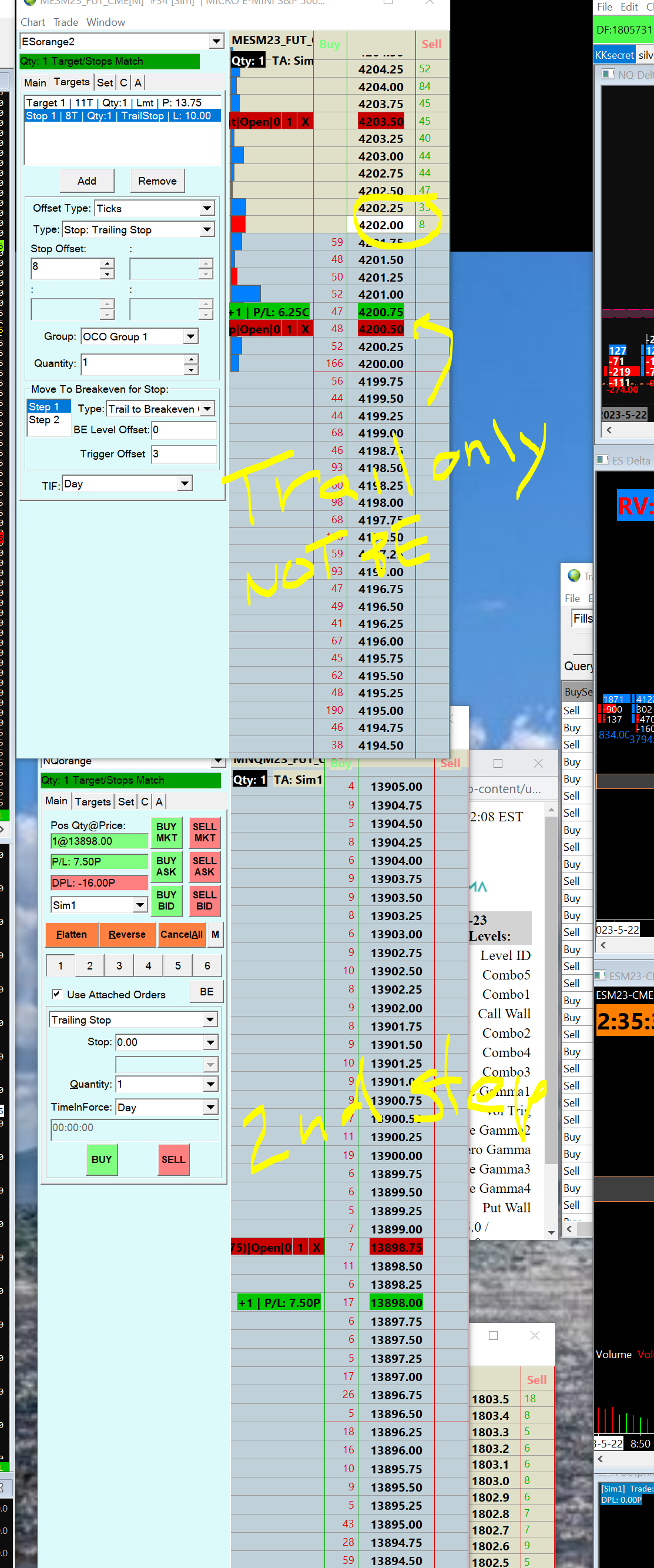The width and height of the screenshot is (654, 1568).
Task: Click left scroll arrow under Volume chart
Action: 601,1459
